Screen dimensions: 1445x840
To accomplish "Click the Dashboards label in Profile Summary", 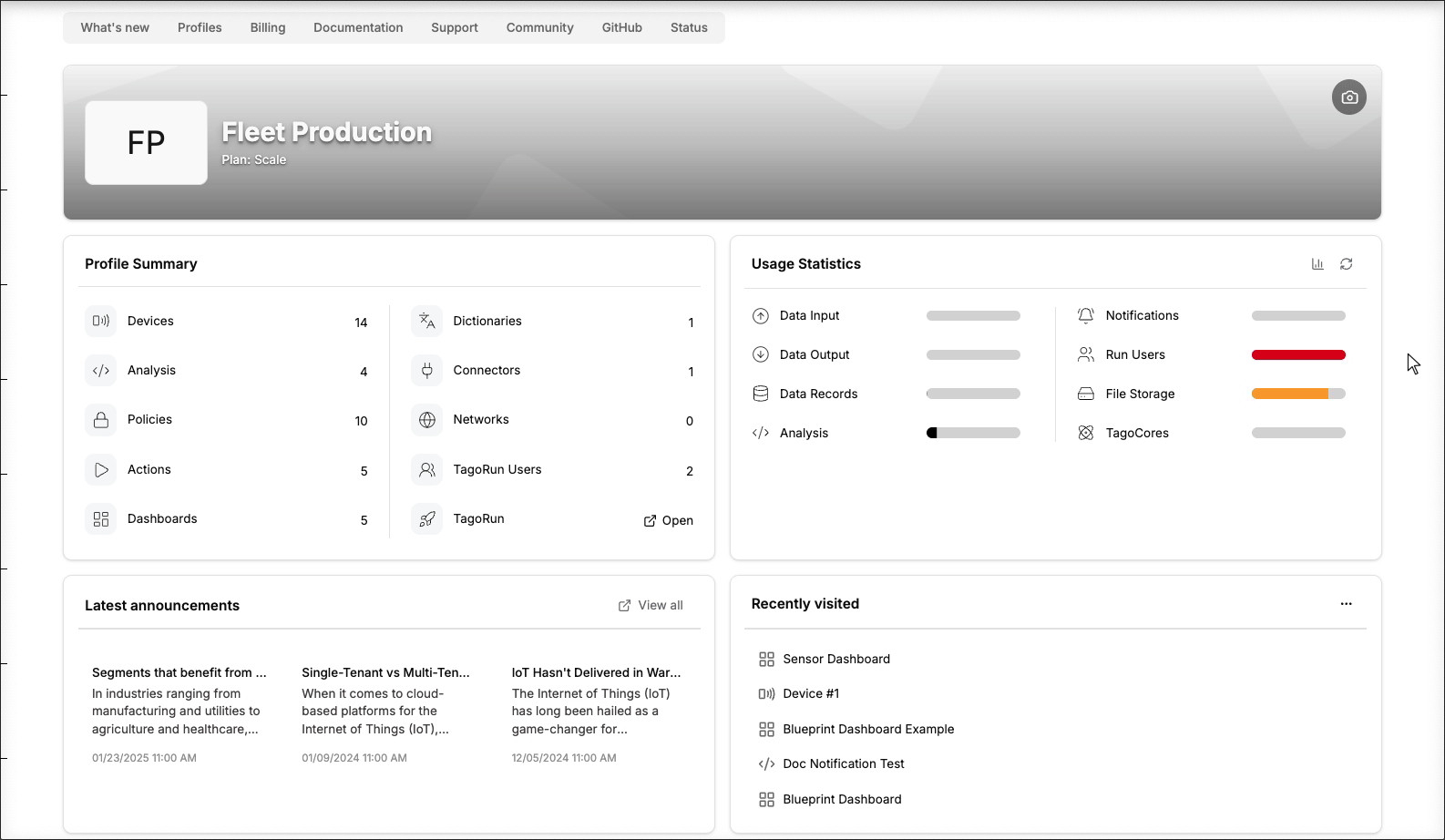I will (x=162, y=519).
